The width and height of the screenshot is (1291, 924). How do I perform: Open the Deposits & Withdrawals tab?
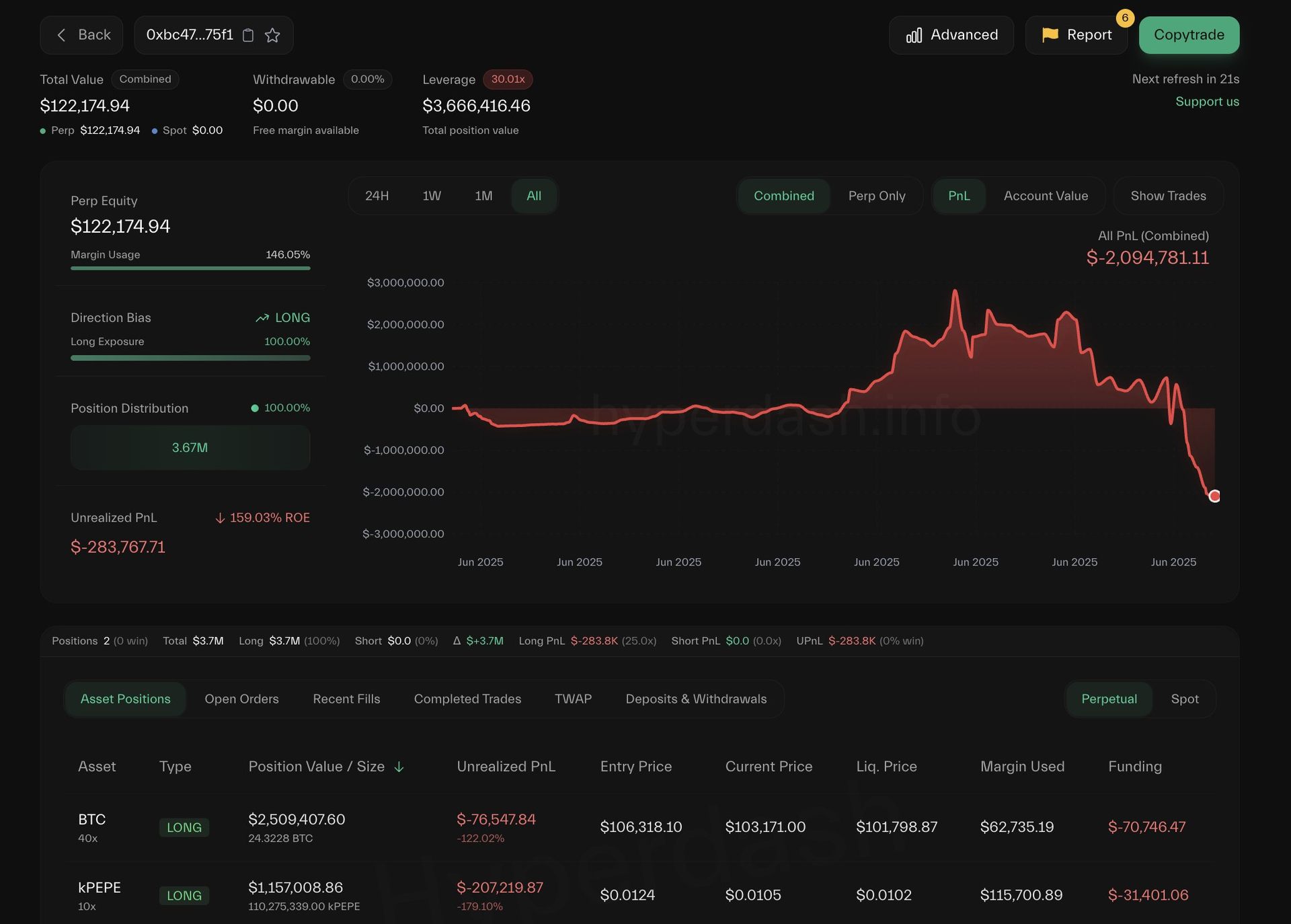(x=696, y=699)
